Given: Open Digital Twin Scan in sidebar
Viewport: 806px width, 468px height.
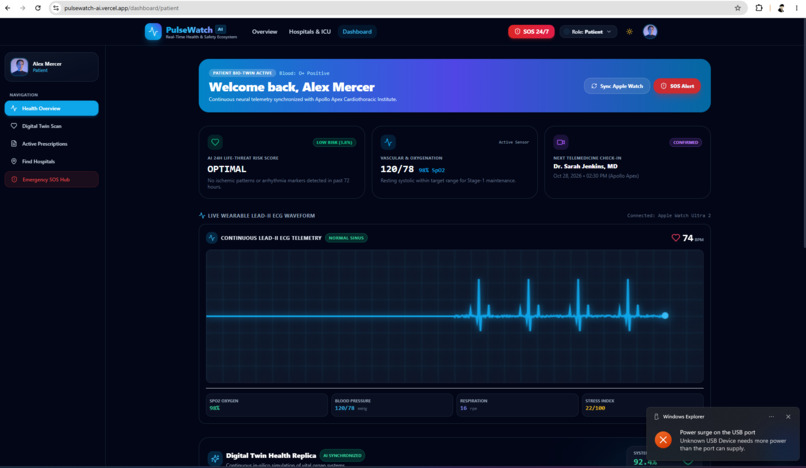Looking at the screenshot, I should (x=51, y=126).
